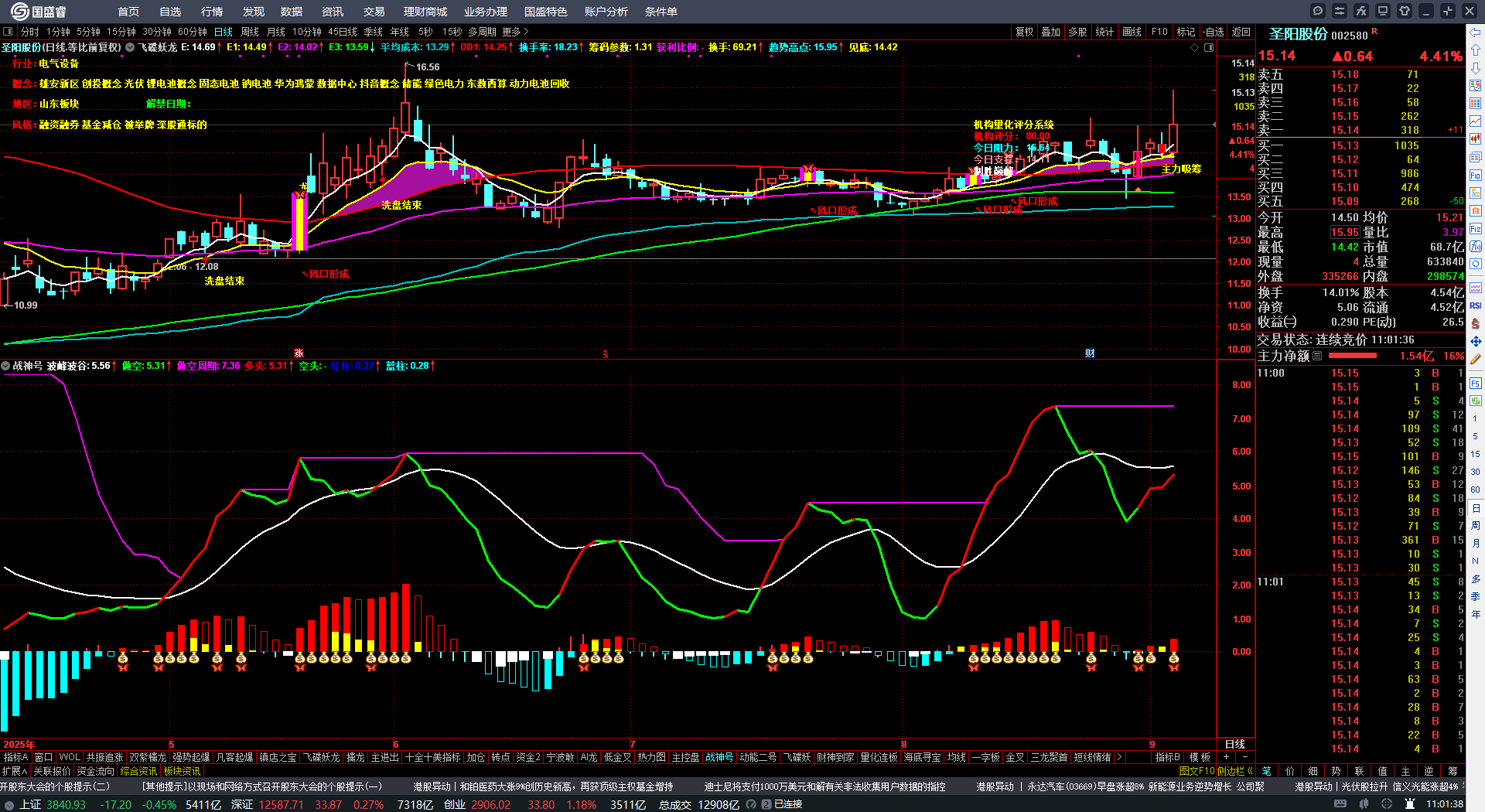Click the 资金流向 tab
1485x812 pixels.
pos(95,771)
